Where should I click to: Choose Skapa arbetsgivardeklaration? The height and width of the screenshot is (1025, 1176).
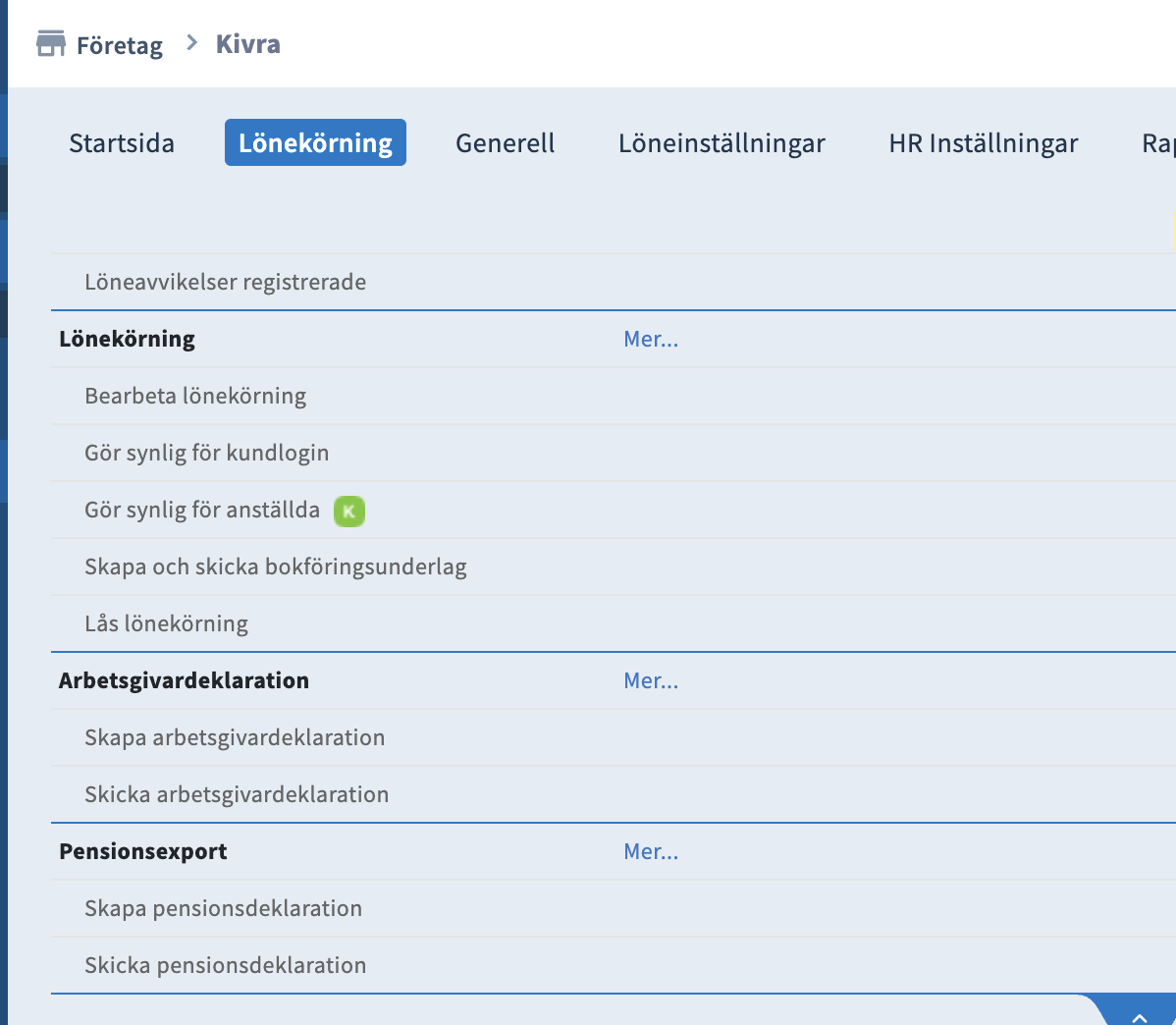[235, 737]
